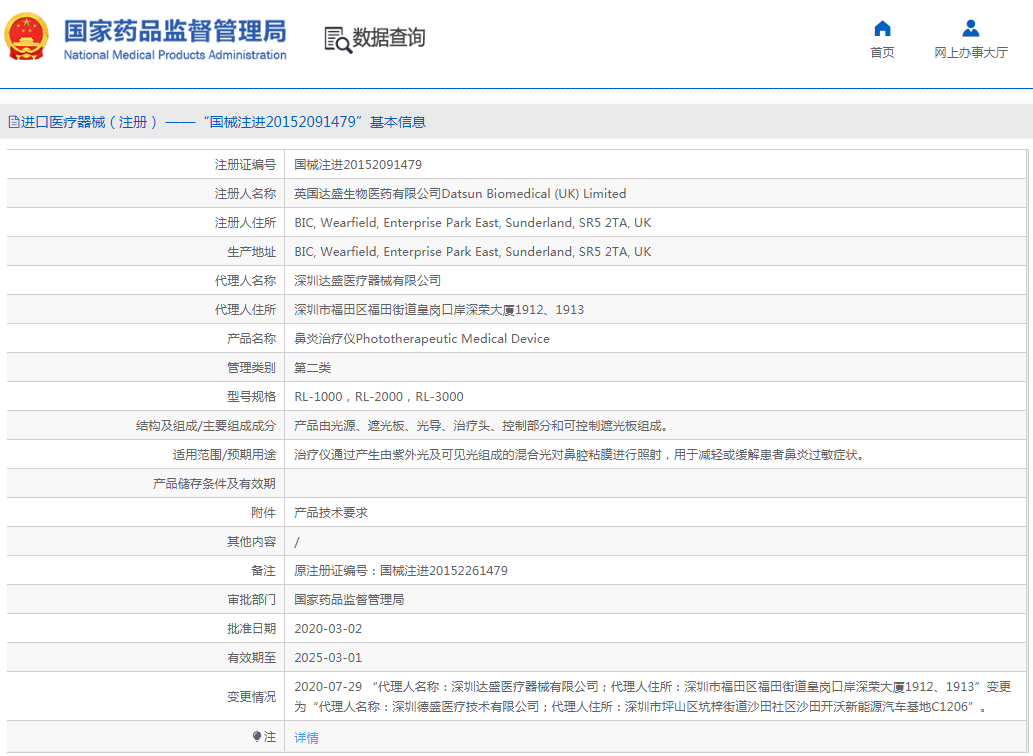Click the 数据查询 magnifier document icon
Screen dimensions: 1033x756
coord(337,39)
